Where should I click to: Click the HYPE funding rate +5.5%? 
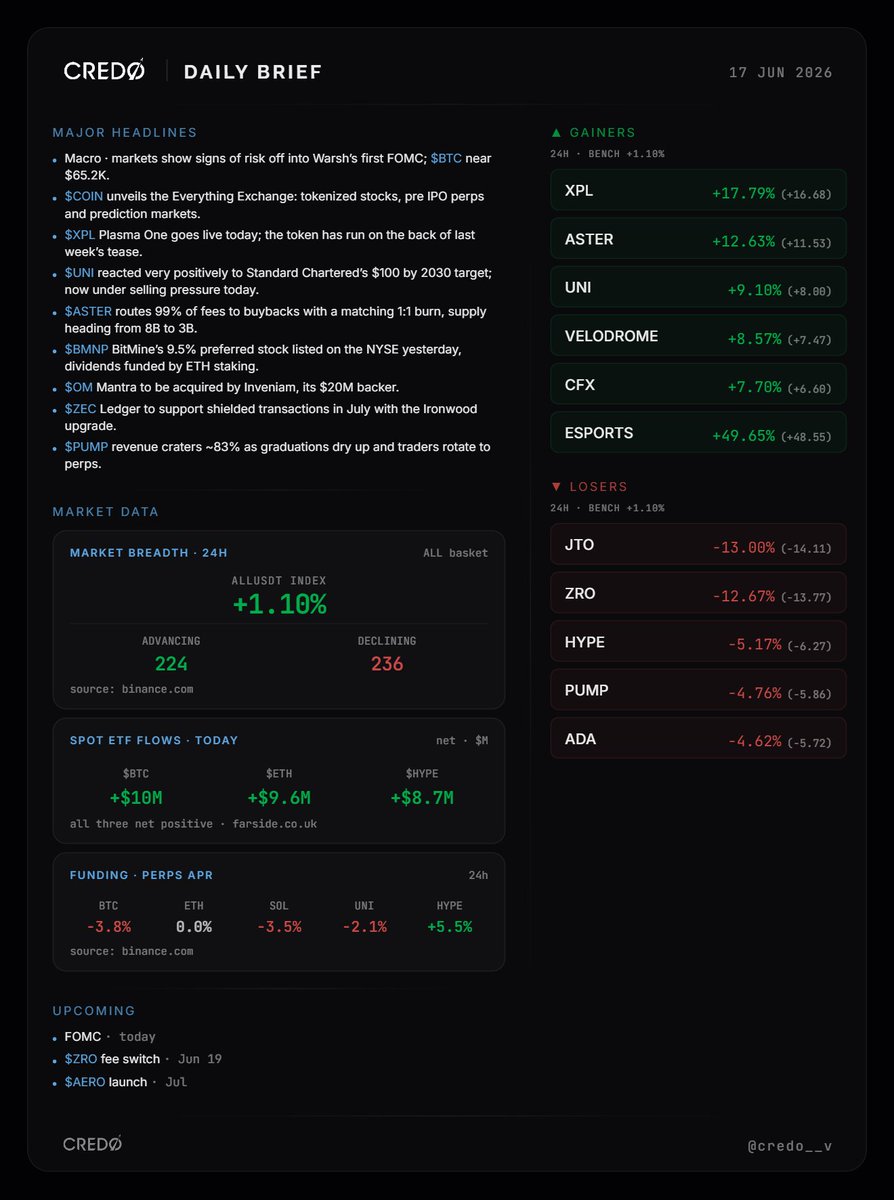449,927
